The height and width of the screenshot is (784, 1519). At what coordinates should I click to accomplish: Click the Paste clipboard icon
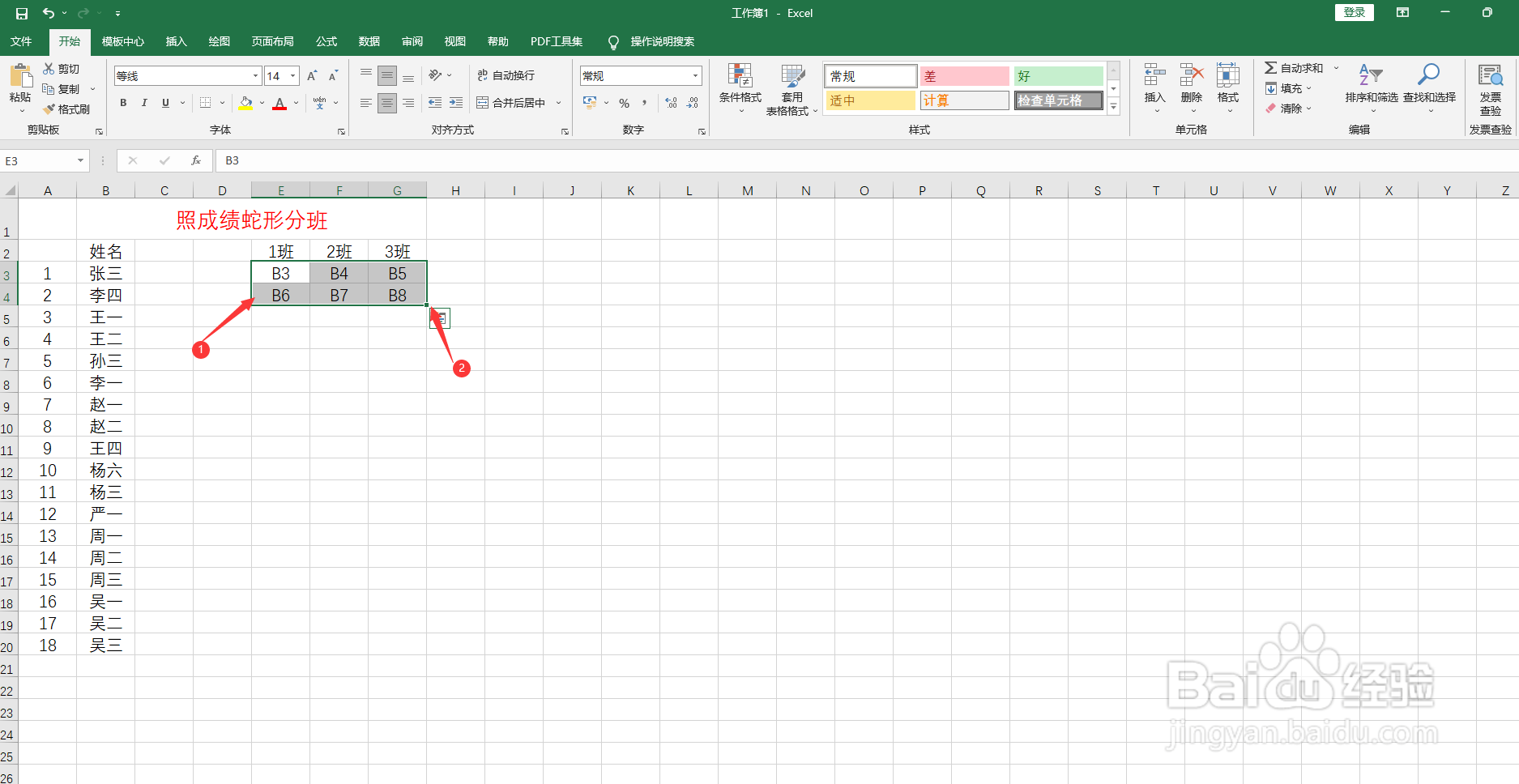tap(21, 76)
